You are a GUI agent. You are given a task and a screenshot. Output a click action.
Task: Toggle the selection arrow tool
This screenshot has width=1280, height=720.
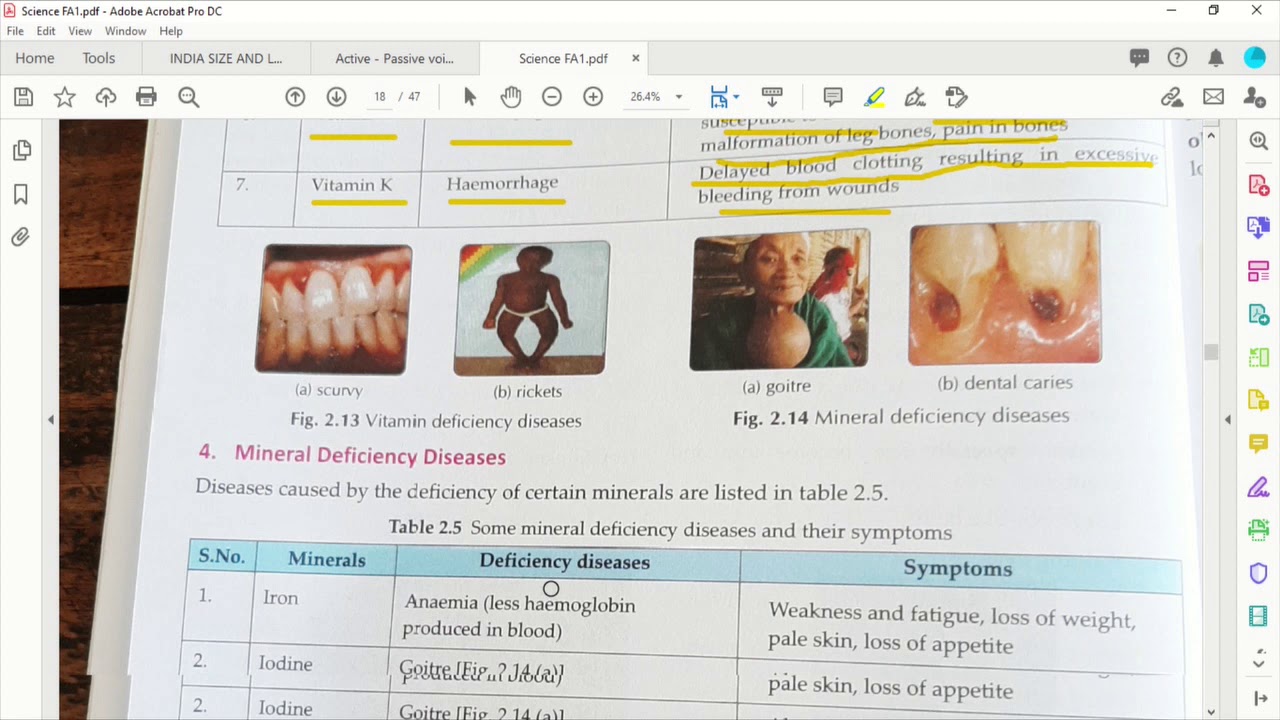pos(470,97)
